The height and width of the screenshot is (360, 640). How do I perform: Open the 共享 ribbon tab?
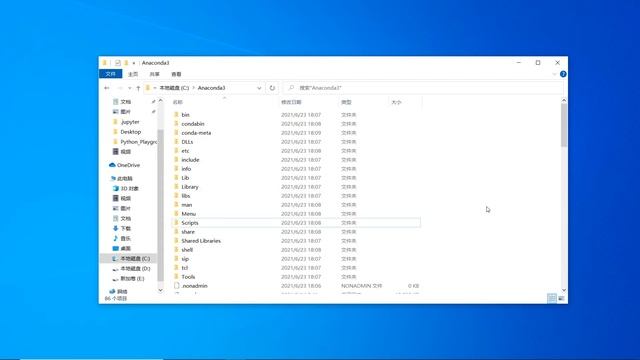(x=154, y=74)
